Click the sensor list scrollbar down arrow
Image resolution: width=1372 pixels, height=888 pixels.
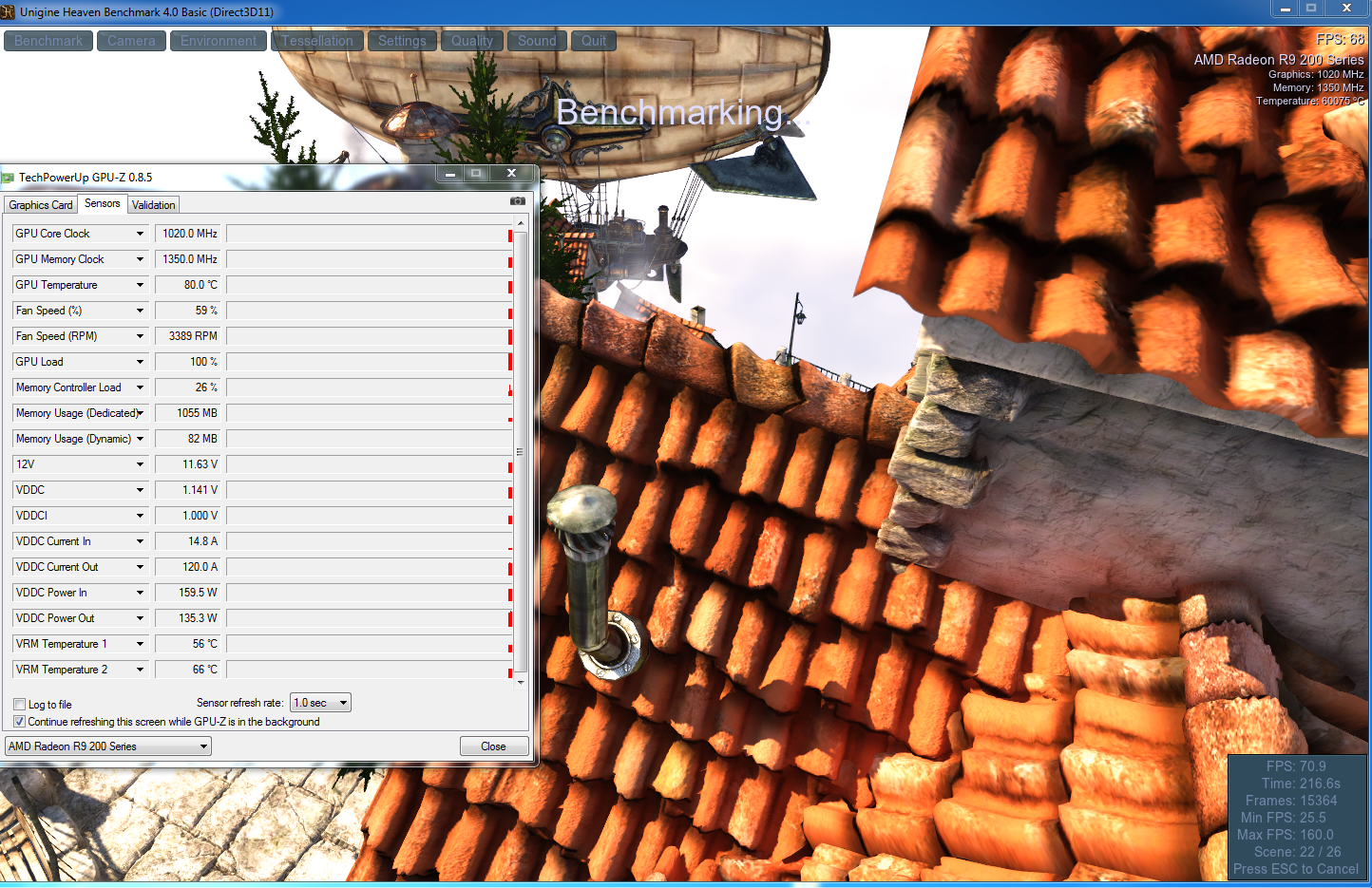coord(520,682)
